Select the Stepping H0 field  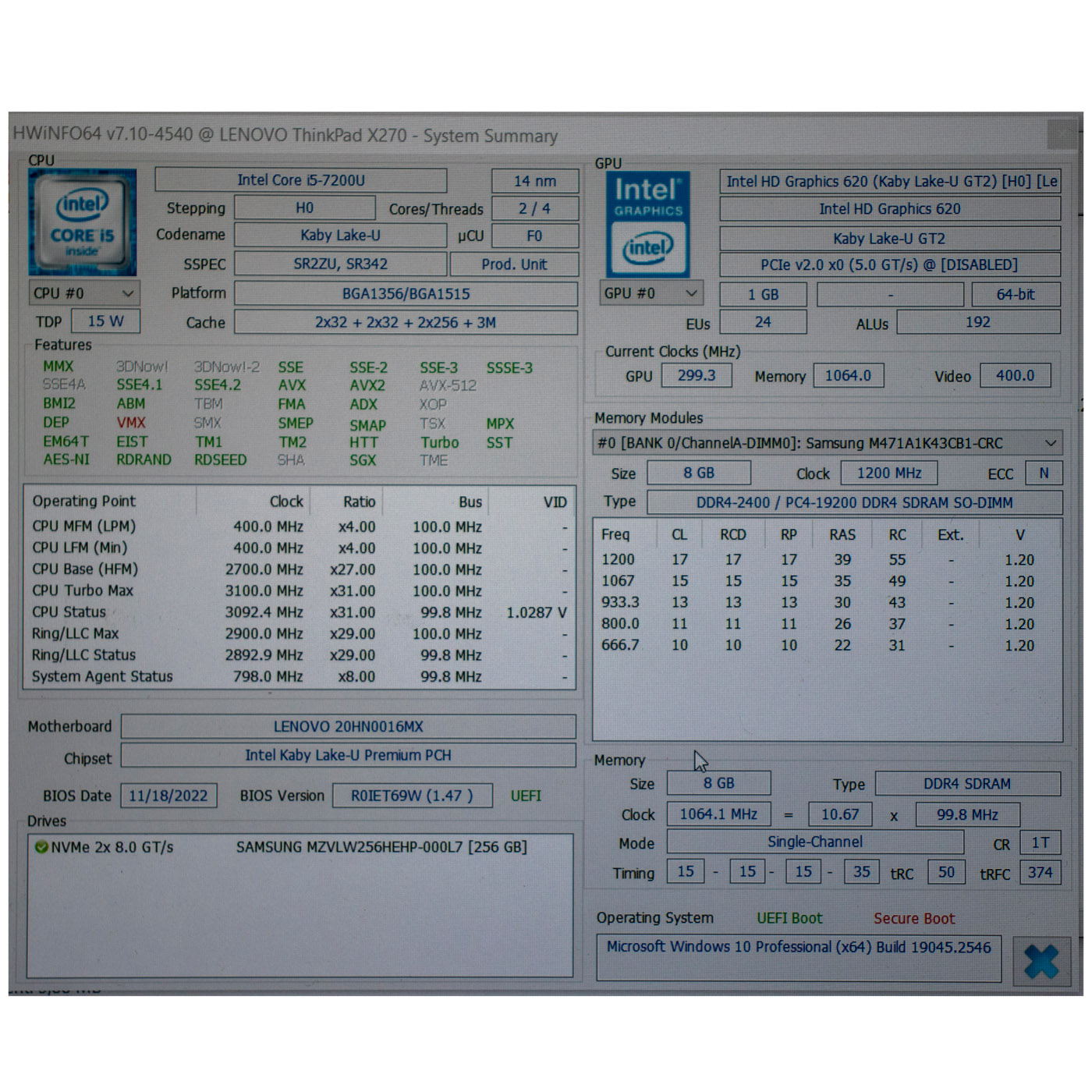pyautogui.click(x=304, y=208)
